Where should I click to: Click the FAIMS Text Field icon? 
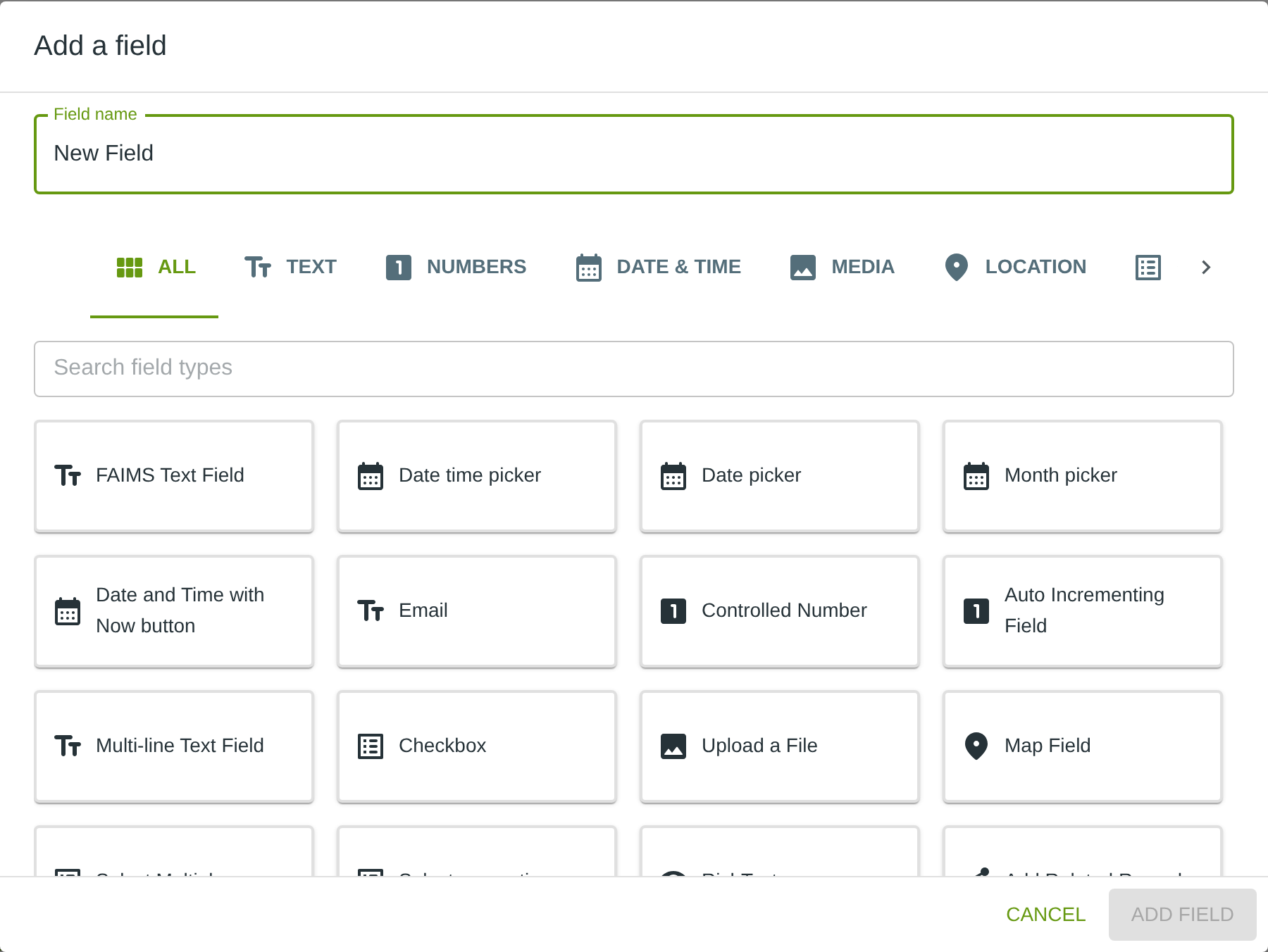68,476
